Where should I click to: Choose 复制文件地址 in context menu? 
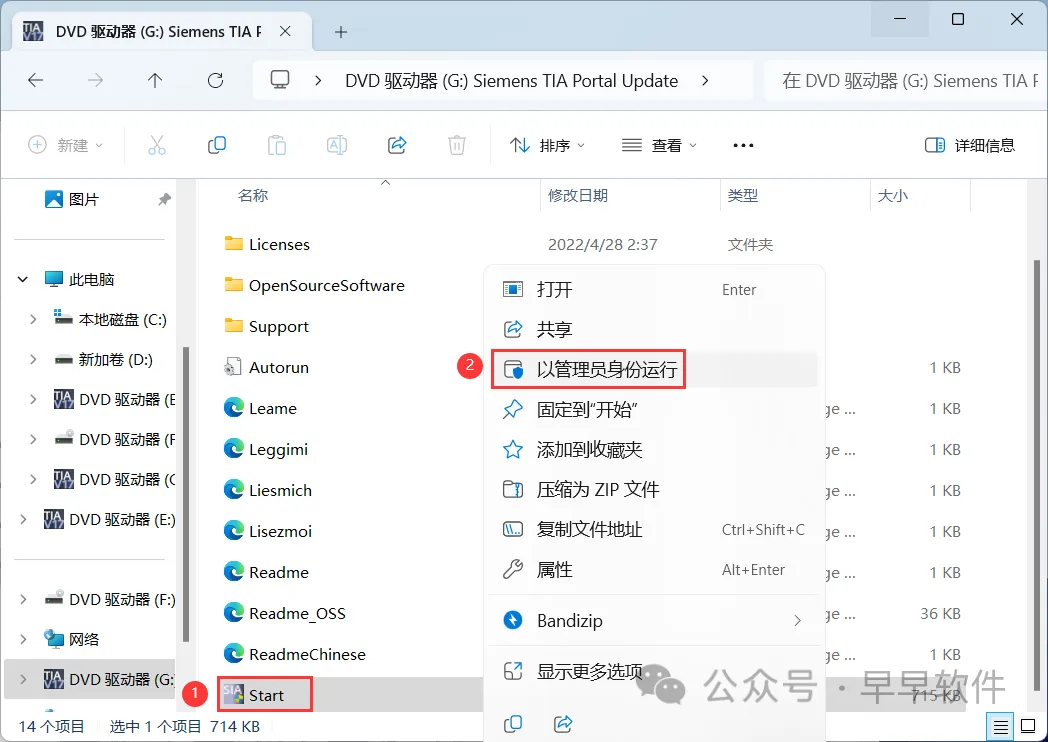(654, 529)
